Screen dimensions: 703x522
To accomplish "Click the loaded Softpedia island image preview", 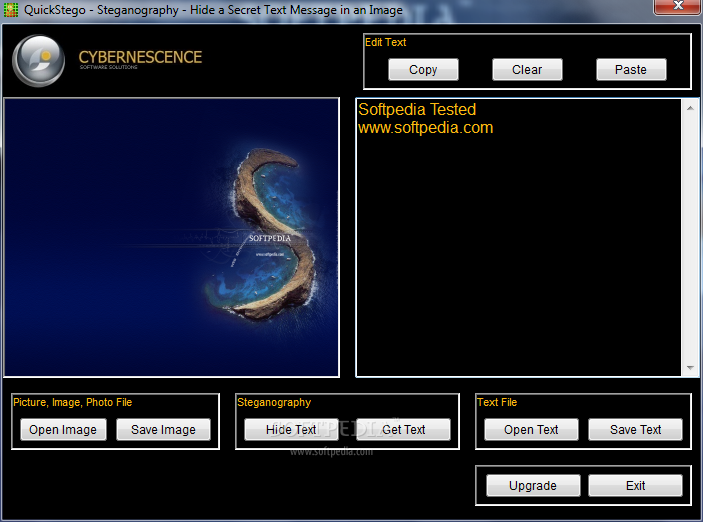I will pyautogui.click(x=172, y=237).
